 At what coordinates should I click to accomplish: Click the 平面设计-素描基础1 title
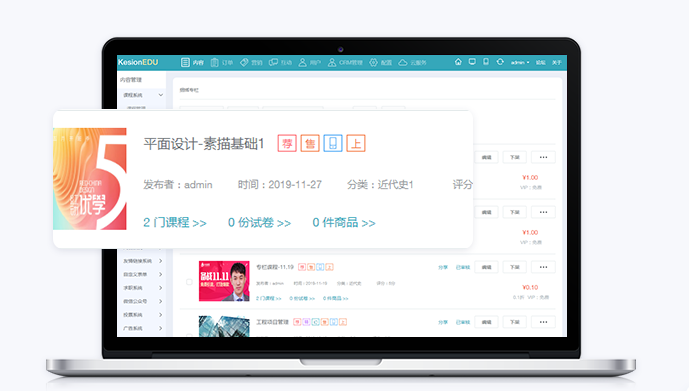[x=203, y=144]
